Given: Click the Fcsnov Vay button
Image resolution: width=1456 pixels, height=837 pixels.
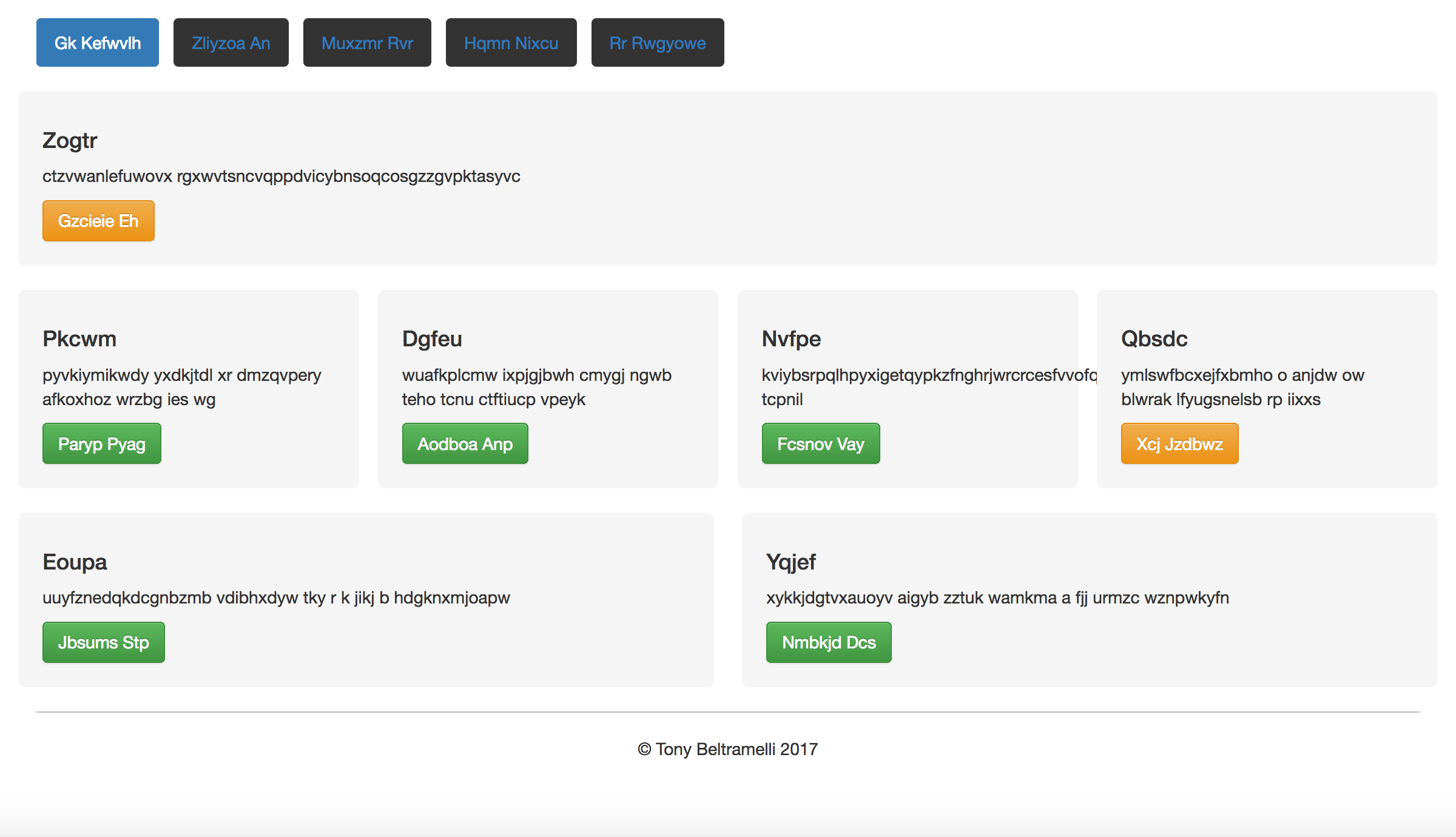Looking at the screenshot, I should 820,443.
